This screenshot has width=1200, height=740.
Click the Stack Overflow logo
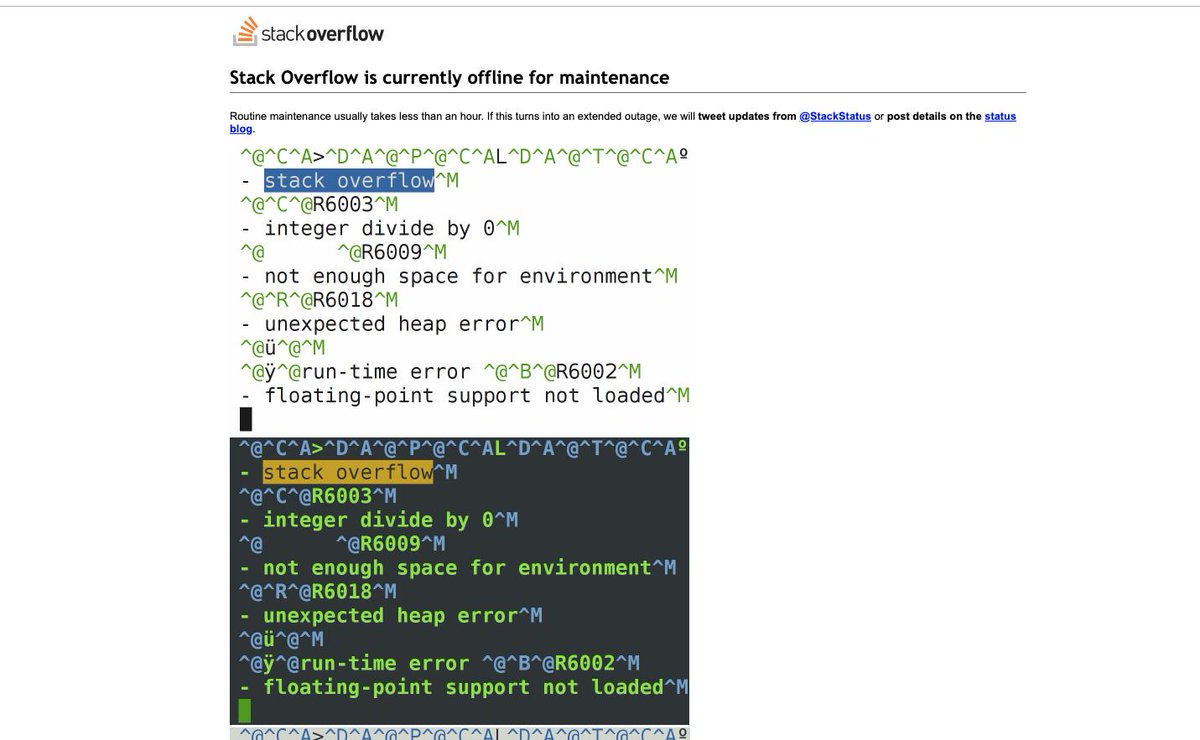tap(308, 32)
